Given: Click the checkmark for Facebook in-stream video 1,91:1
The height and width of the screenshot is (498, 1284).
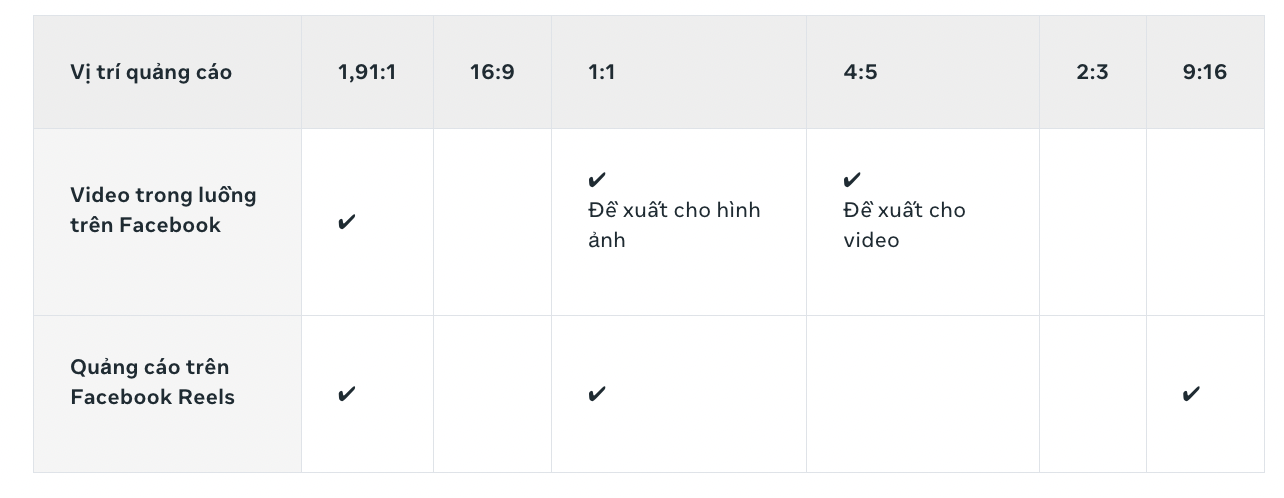Looking at the screenshot, I should (346, 222).
